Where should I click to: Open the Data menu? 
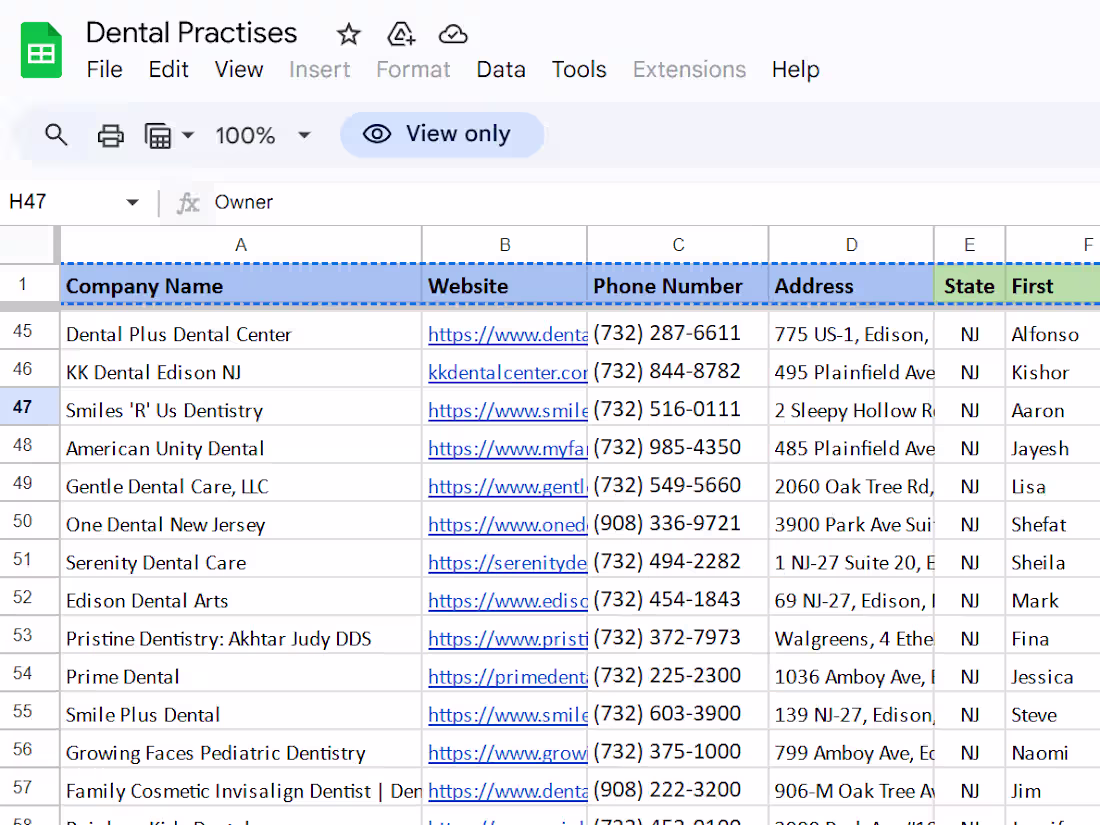click(501, 69)
